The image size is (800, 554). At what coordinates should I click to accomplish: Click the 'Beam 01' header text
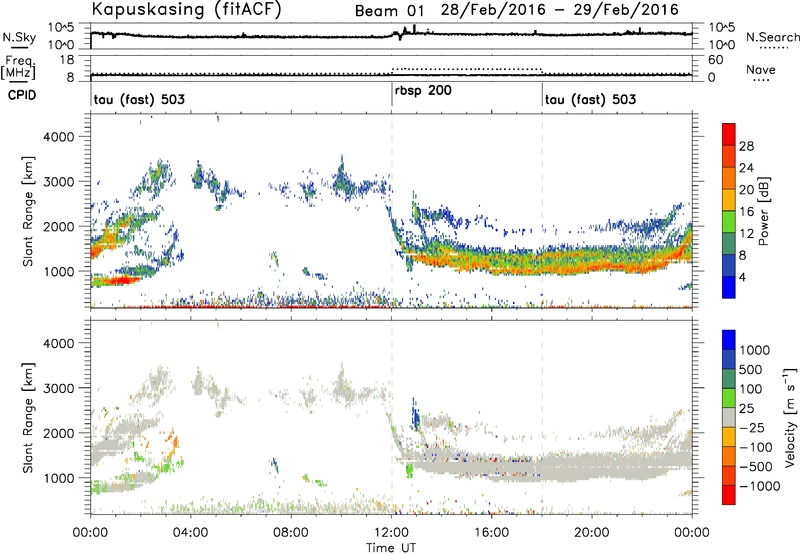[x=389, y=11]
